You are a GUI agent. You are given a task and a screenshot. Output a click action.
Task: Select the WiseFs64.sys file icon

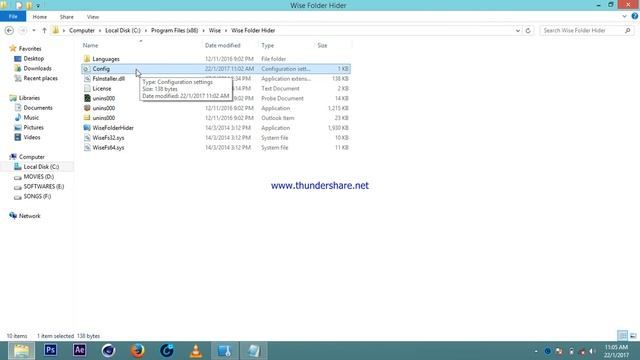pyautogui.click(x=87, y=148)
